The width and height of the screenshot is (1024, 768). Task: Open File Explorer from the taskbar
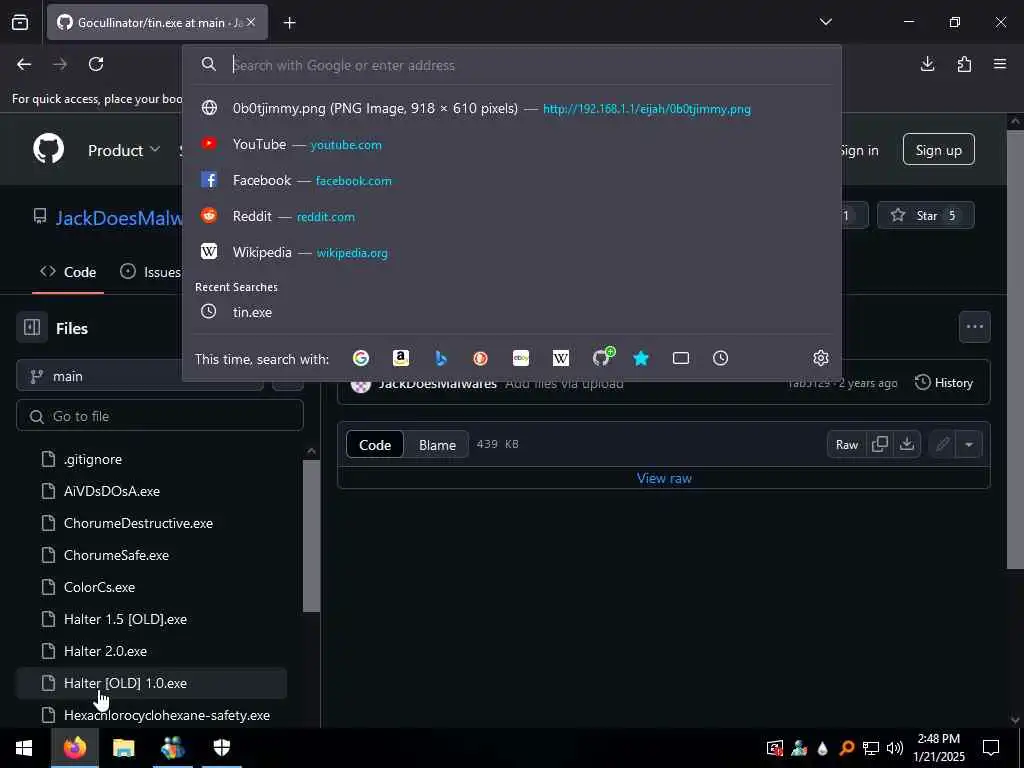coord(123,748)
